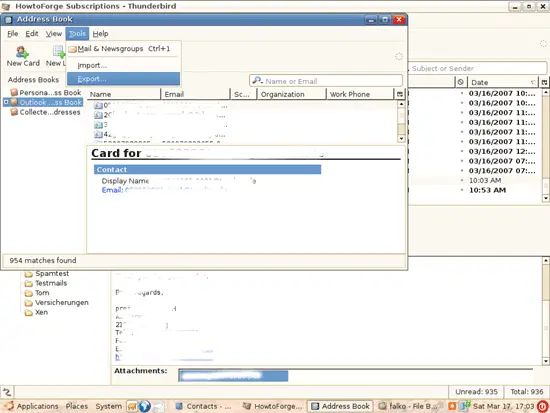Open the System panel menu
Screen dimensions: 550x413
tap(109, 406)
